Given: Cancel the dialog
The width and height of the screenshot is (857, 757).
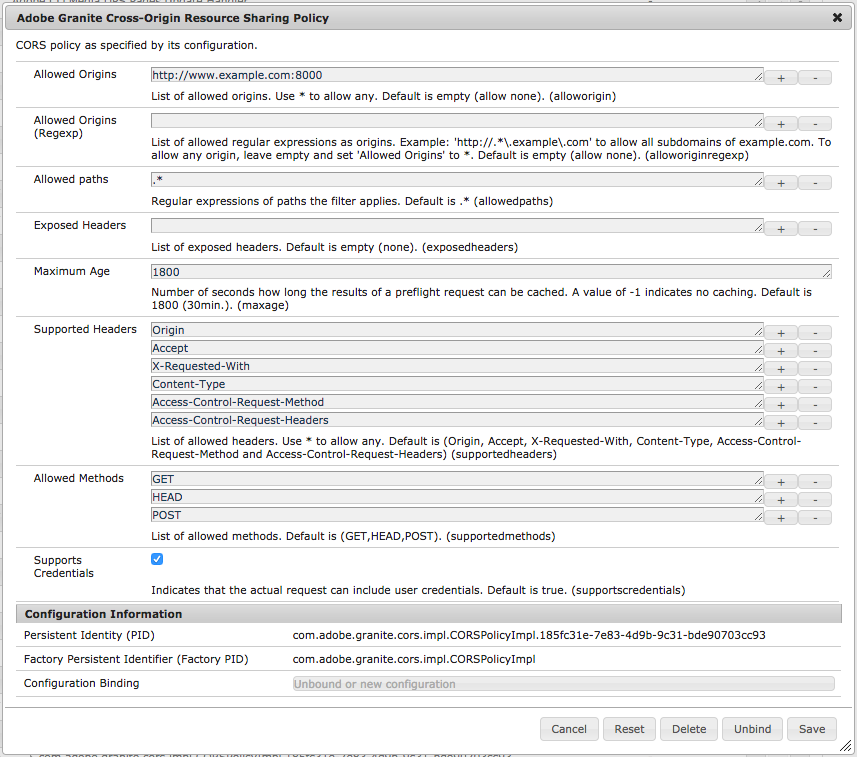Looking at the screenshot, I should click(569, 729).
